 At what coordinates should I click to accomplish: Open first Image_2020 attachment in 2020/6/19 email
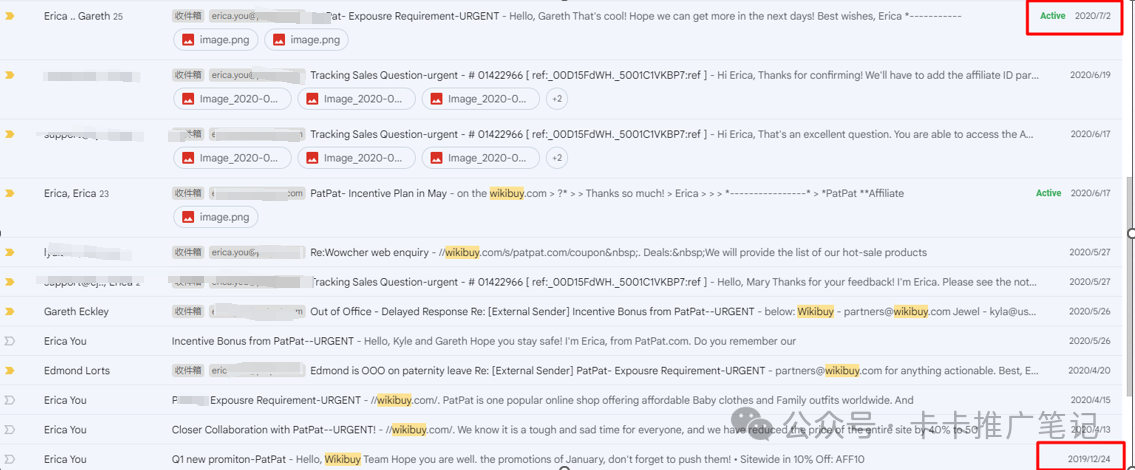click(232, 98)
